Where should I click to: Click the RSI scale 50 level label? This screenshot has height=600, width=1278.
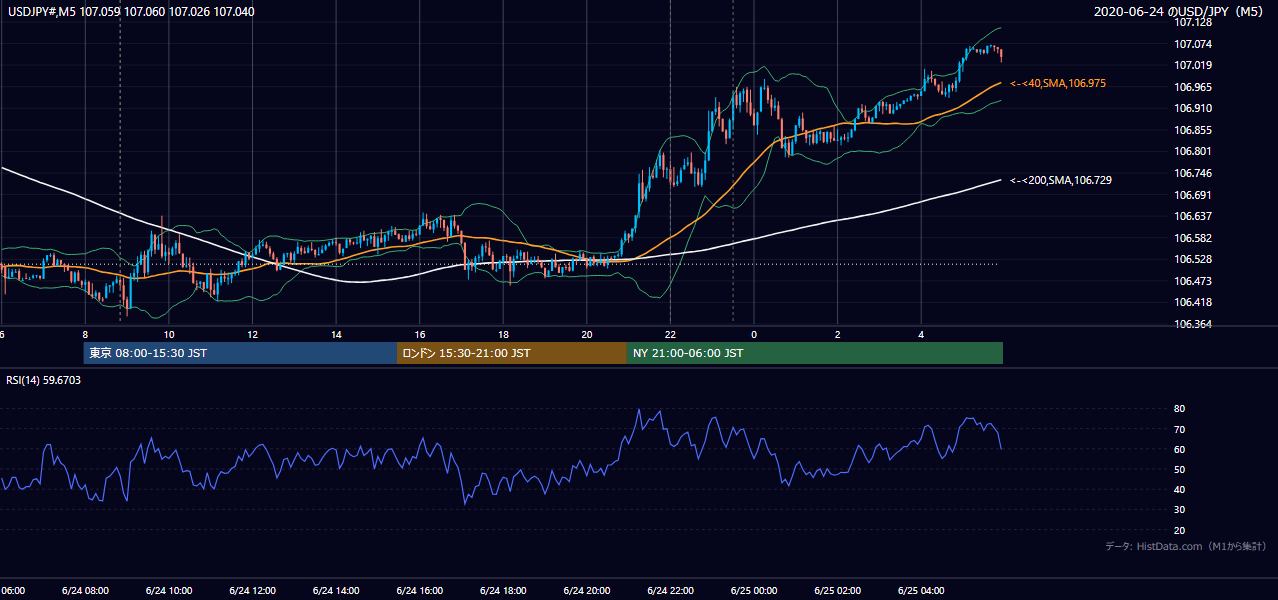(x=1180, y=469)
